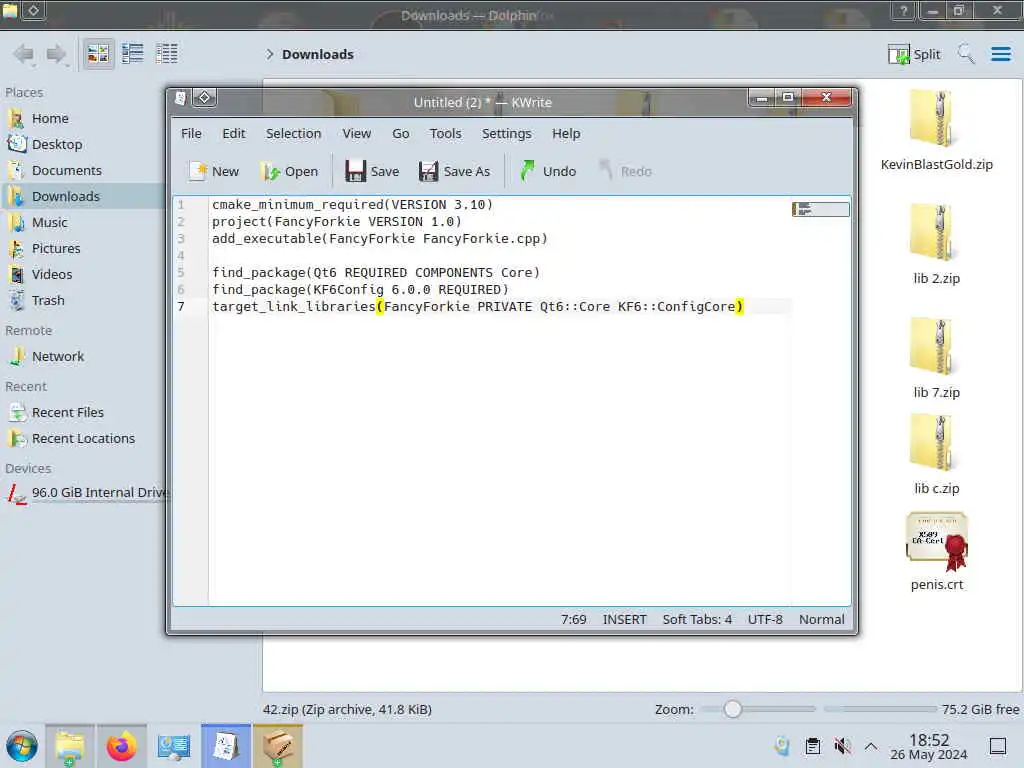Click the breadcrumb chevron before Downloads
1024x768 pixels.
(x=269, y=54)
